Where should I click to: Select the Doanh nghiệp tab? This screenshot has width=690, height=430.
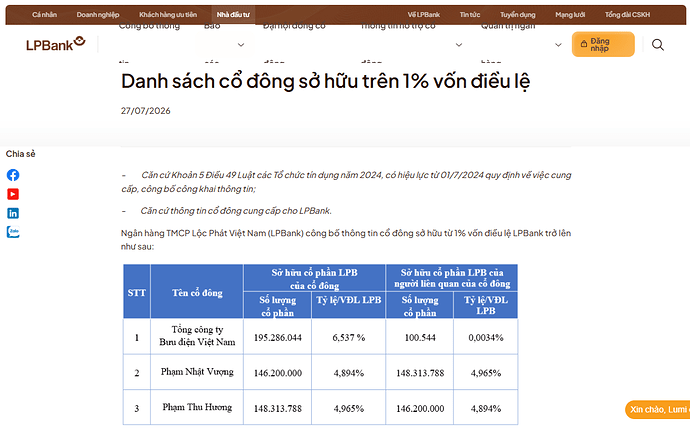coord(98,15)
